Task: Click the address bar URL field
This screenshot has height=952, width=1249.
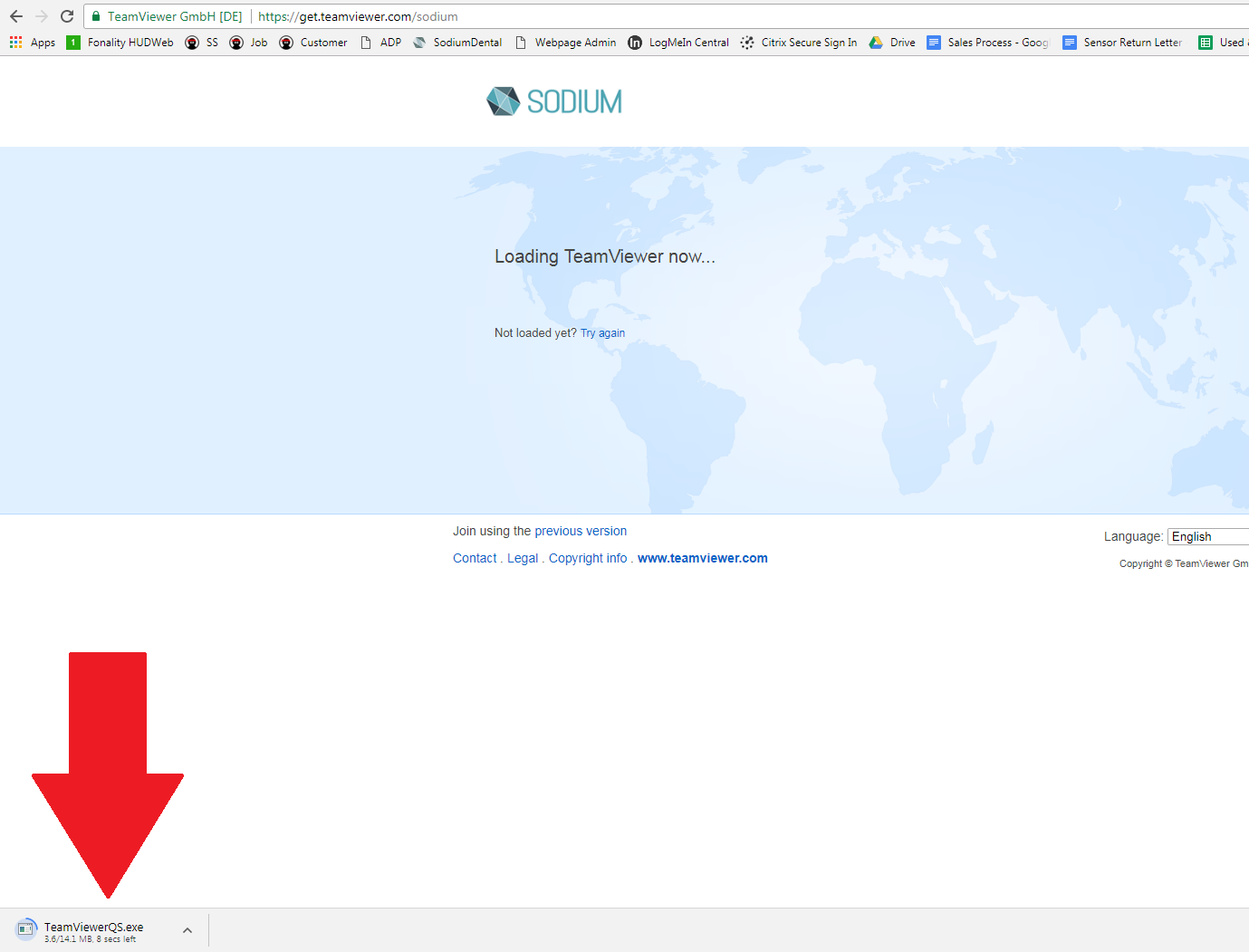Action: click(x=634, y=16)
